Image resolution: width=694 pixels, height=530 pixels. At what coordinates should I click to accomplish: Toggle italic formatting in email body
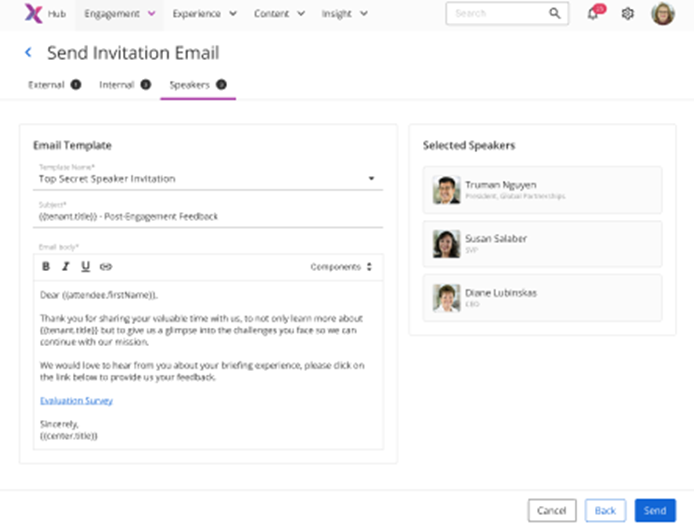(66, 267)
